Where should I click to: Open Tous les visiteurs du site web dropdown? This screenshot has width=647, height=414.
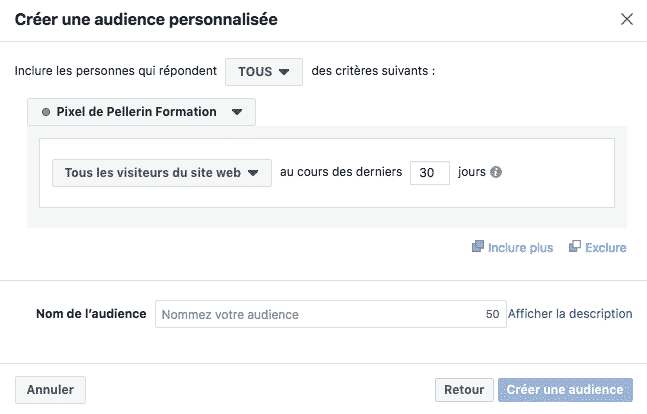coord(161,172)
